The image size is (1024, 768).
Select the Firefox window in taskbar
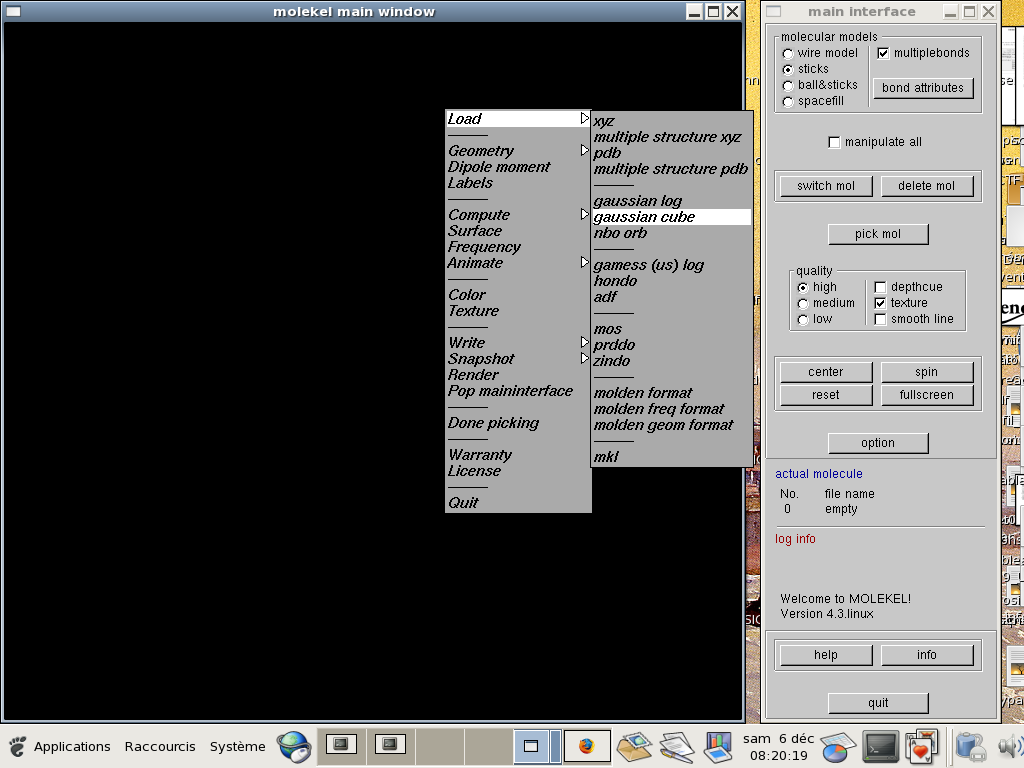586,746
